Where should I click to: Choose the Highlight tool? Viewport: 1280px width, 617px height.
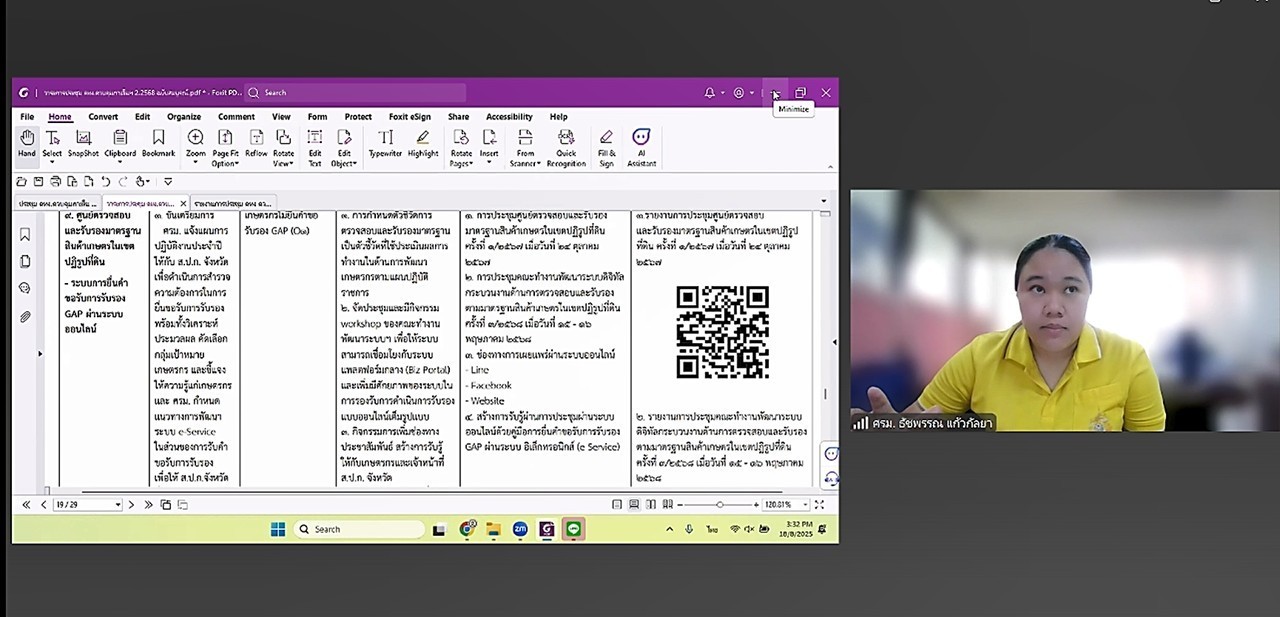pos(423,143)
